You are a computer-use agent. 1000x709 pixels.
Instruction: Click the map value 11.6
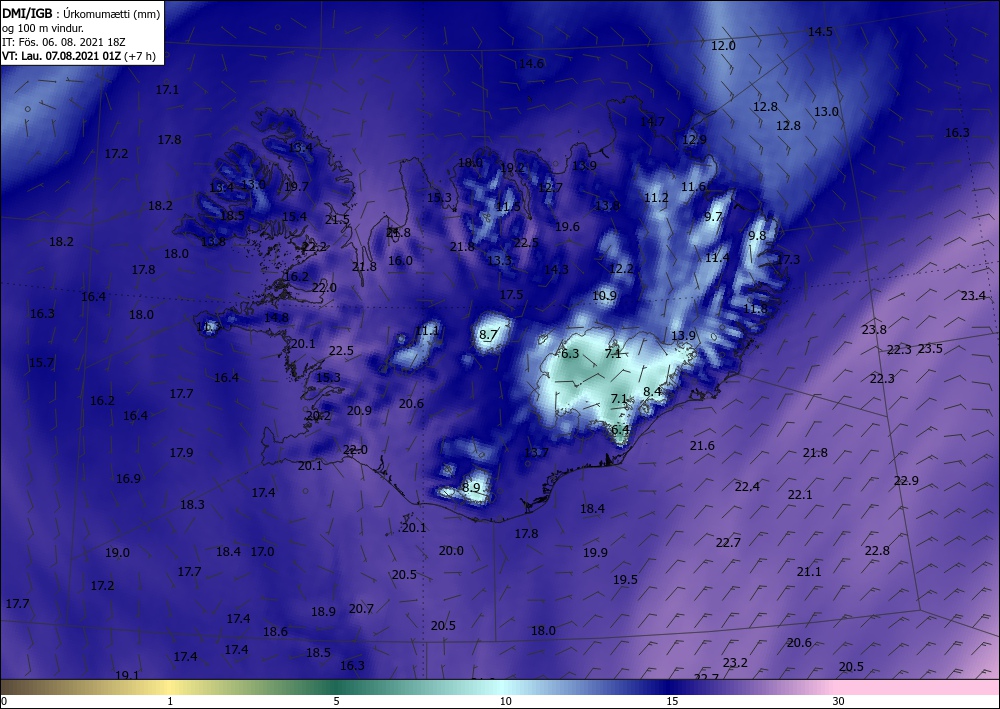click(693, 186)
